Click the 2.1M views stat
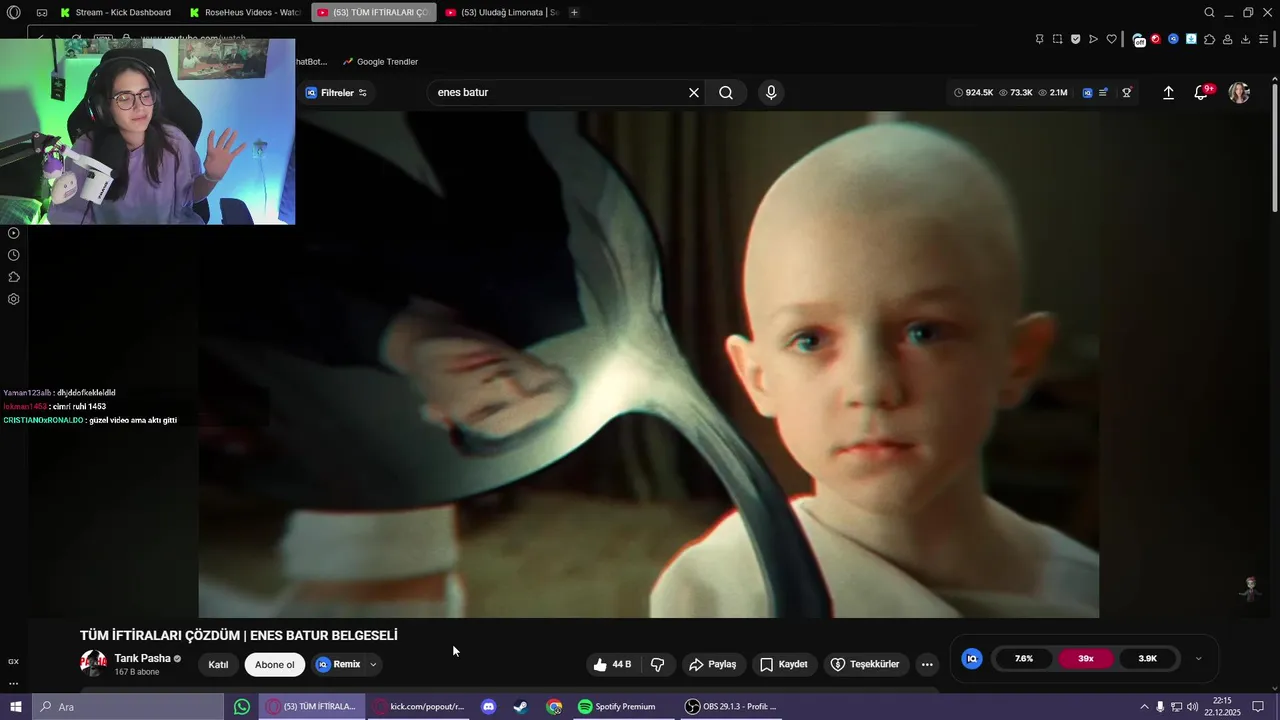1280x720 pixels. pos(1053,92)
